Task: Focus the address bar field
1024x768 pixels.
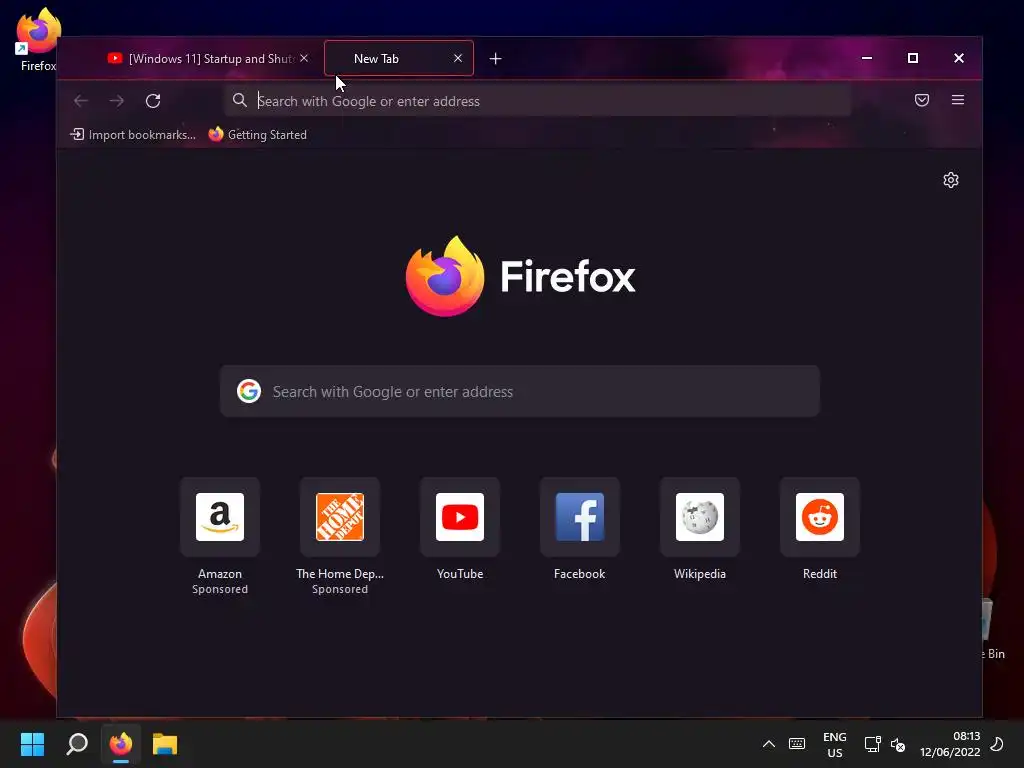Action: [x=537, y=101]
